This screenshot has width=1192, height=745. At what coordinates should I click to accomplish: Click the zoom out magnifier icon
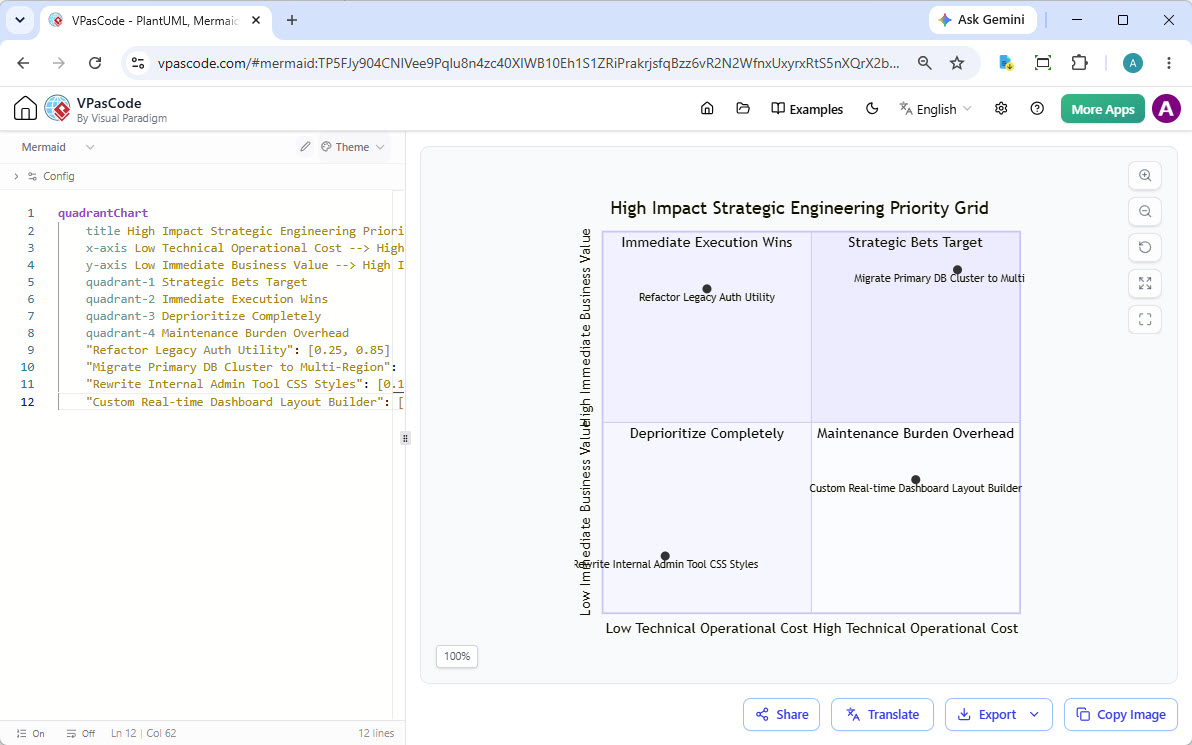coord(1145,211)
